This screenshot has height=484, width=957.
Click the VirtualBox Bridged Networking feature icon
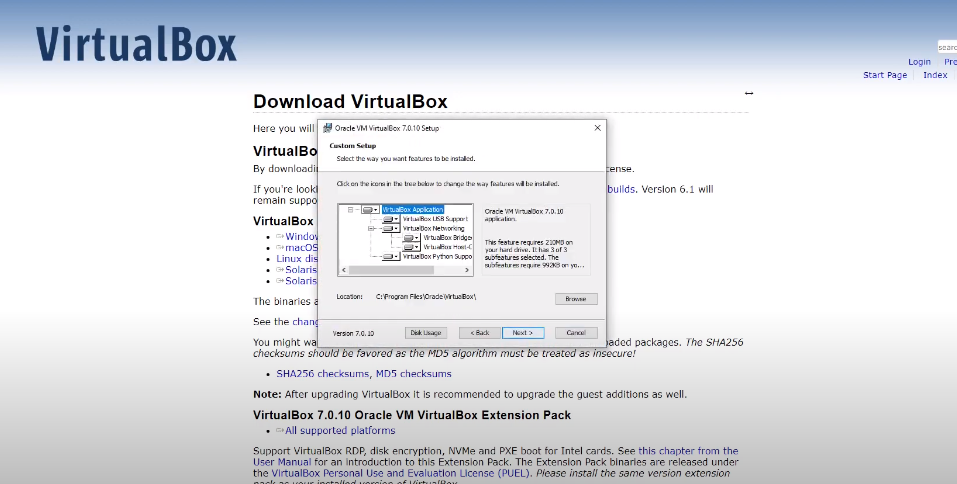[x=409, y=238]
